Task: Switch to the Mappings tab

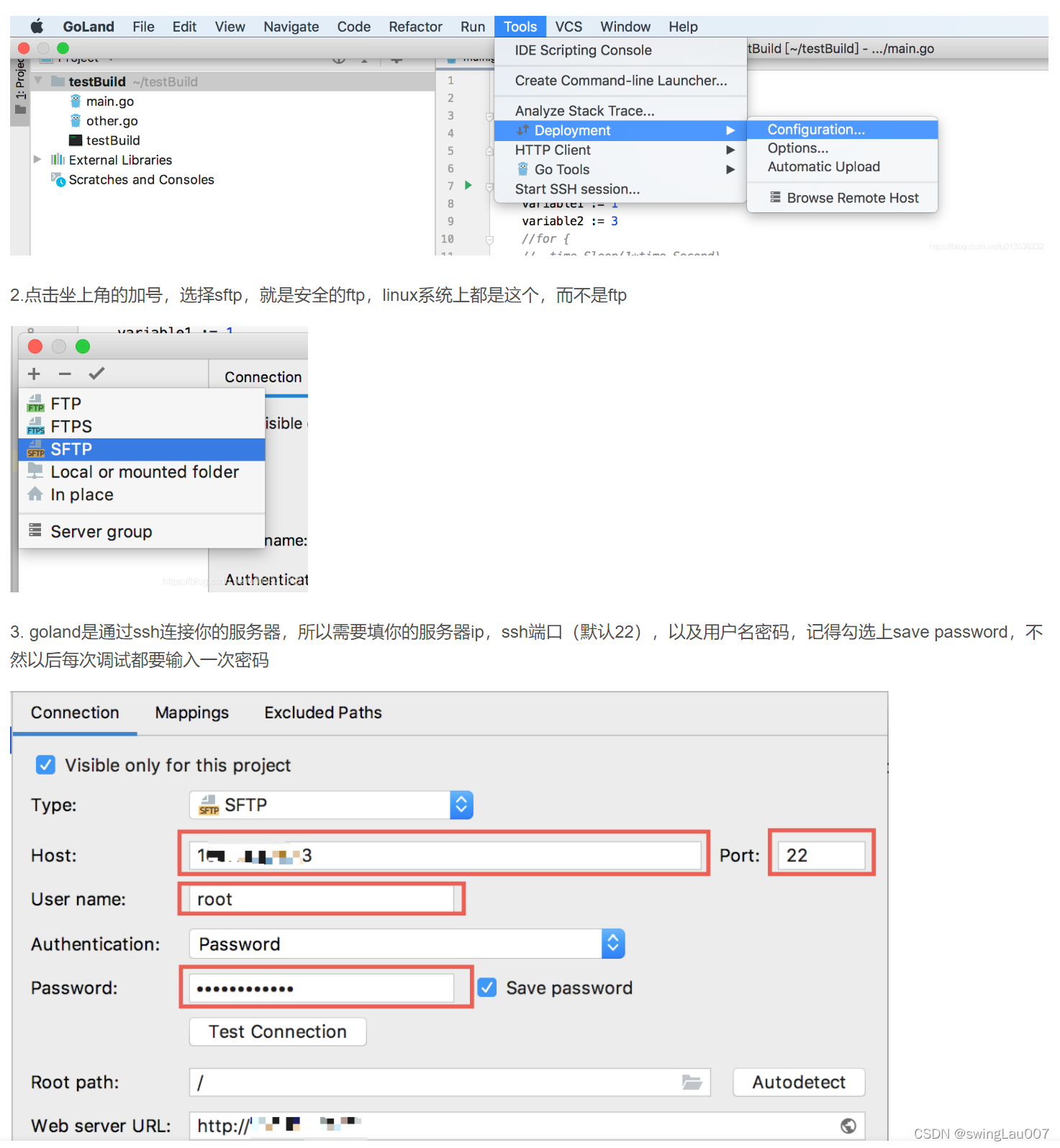Action: point(192,713)
